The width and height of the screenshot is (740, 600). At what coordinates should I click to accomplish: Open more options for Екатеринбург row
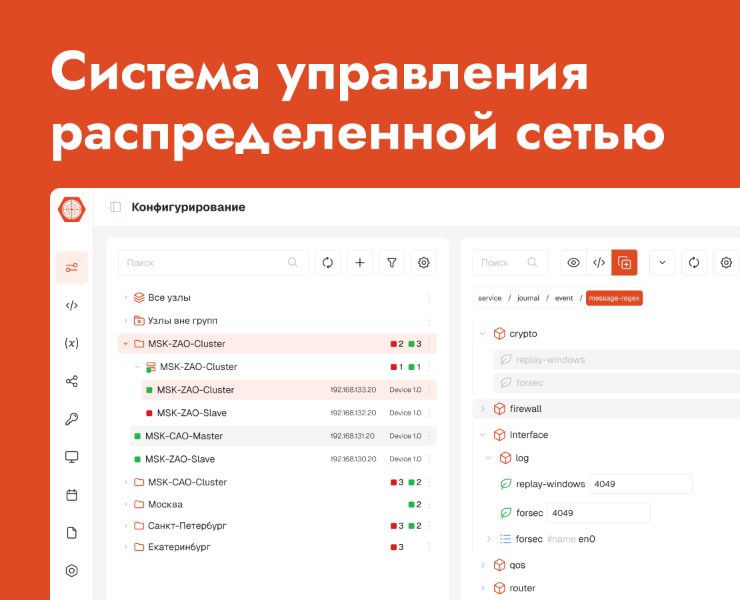429,547
